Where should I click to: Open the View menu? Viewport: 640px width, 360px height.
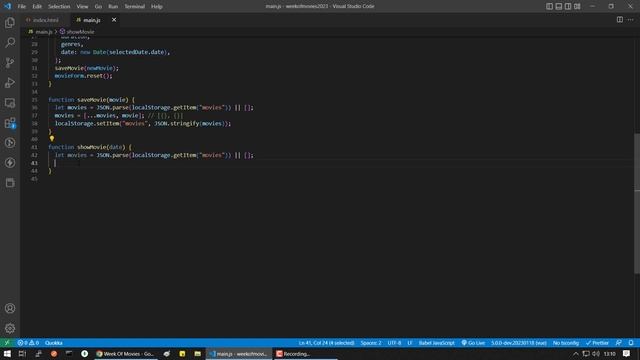82,7
